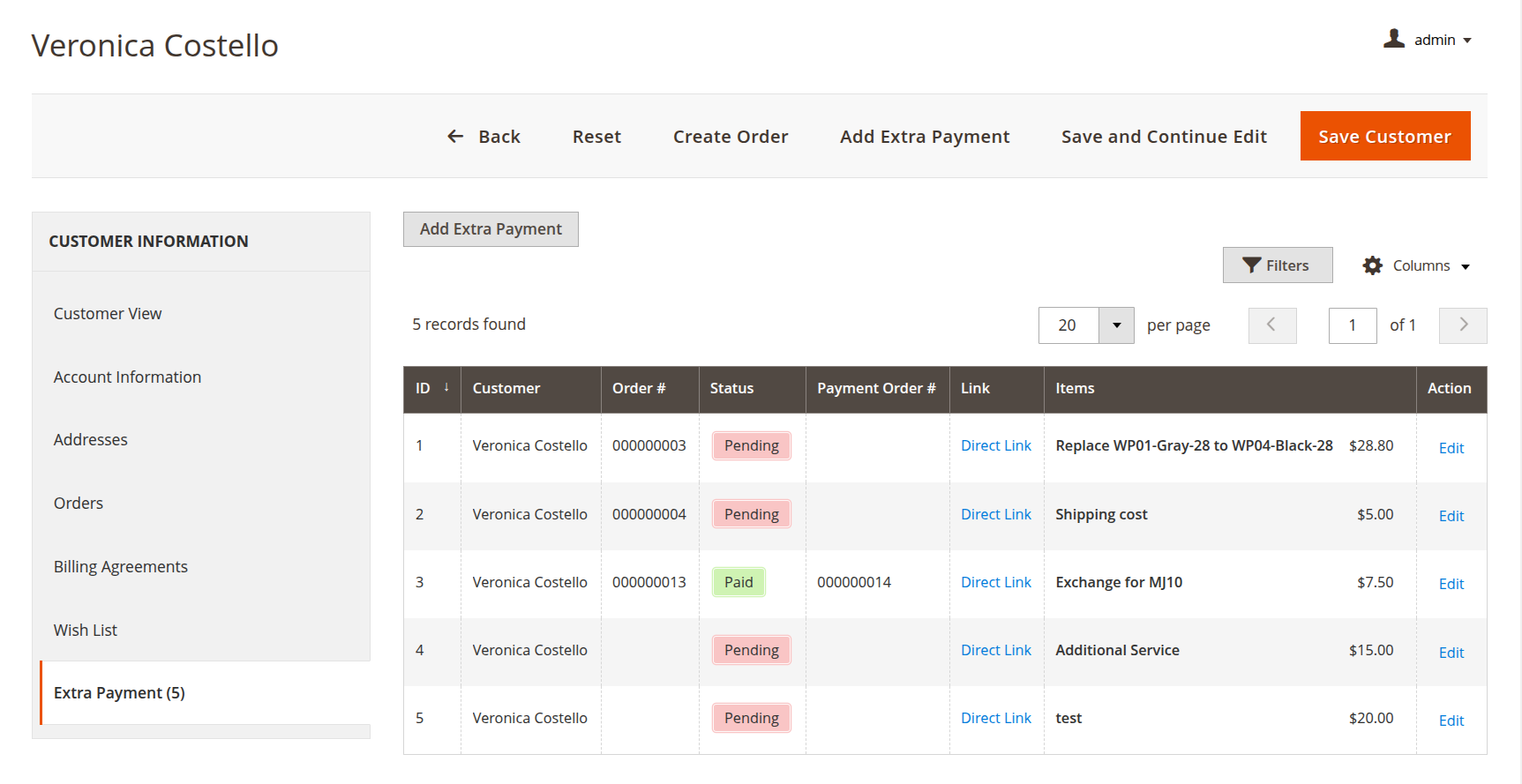Viewport: 1522px width, 784px height.
Task: Go to previous page with left chevron
Action: [x=1271, y=325]
